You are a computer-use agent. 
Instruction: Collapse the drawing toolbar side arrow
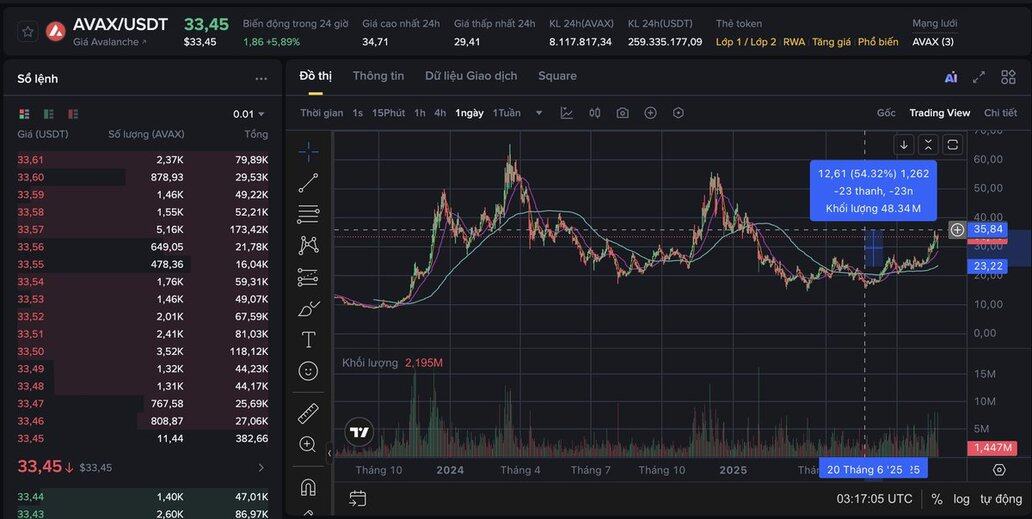[330, 453]
